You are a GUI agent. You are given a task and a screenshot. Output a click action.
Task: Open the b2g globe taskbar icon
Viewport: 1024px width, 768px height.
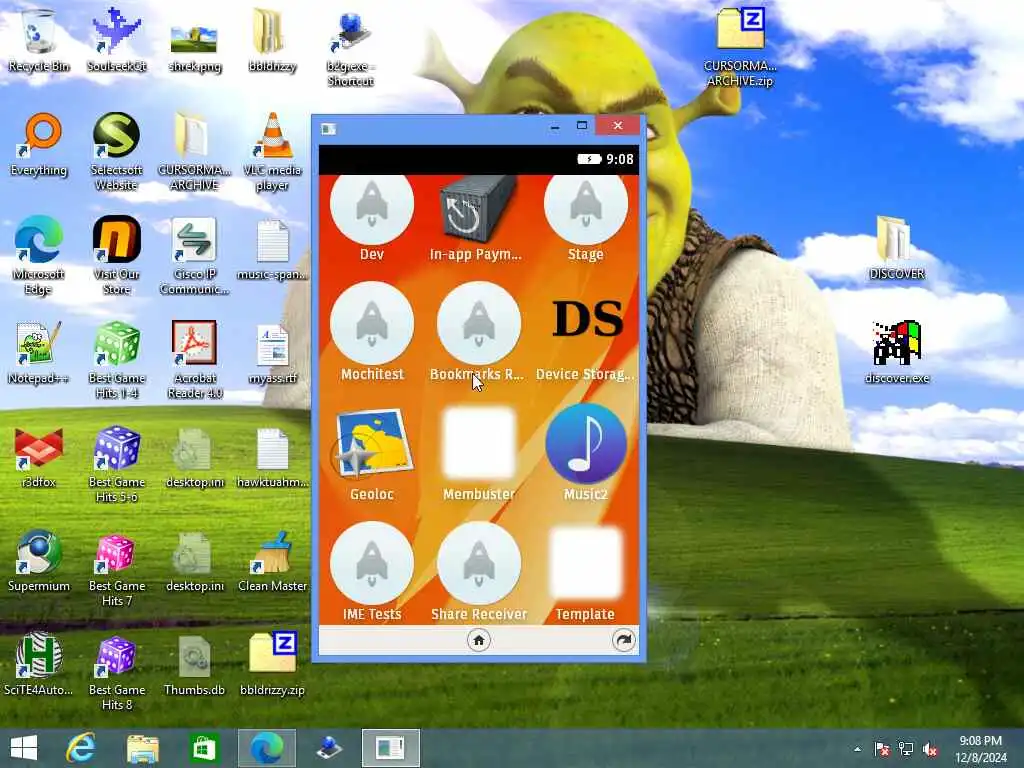click(x=328, y=748)
